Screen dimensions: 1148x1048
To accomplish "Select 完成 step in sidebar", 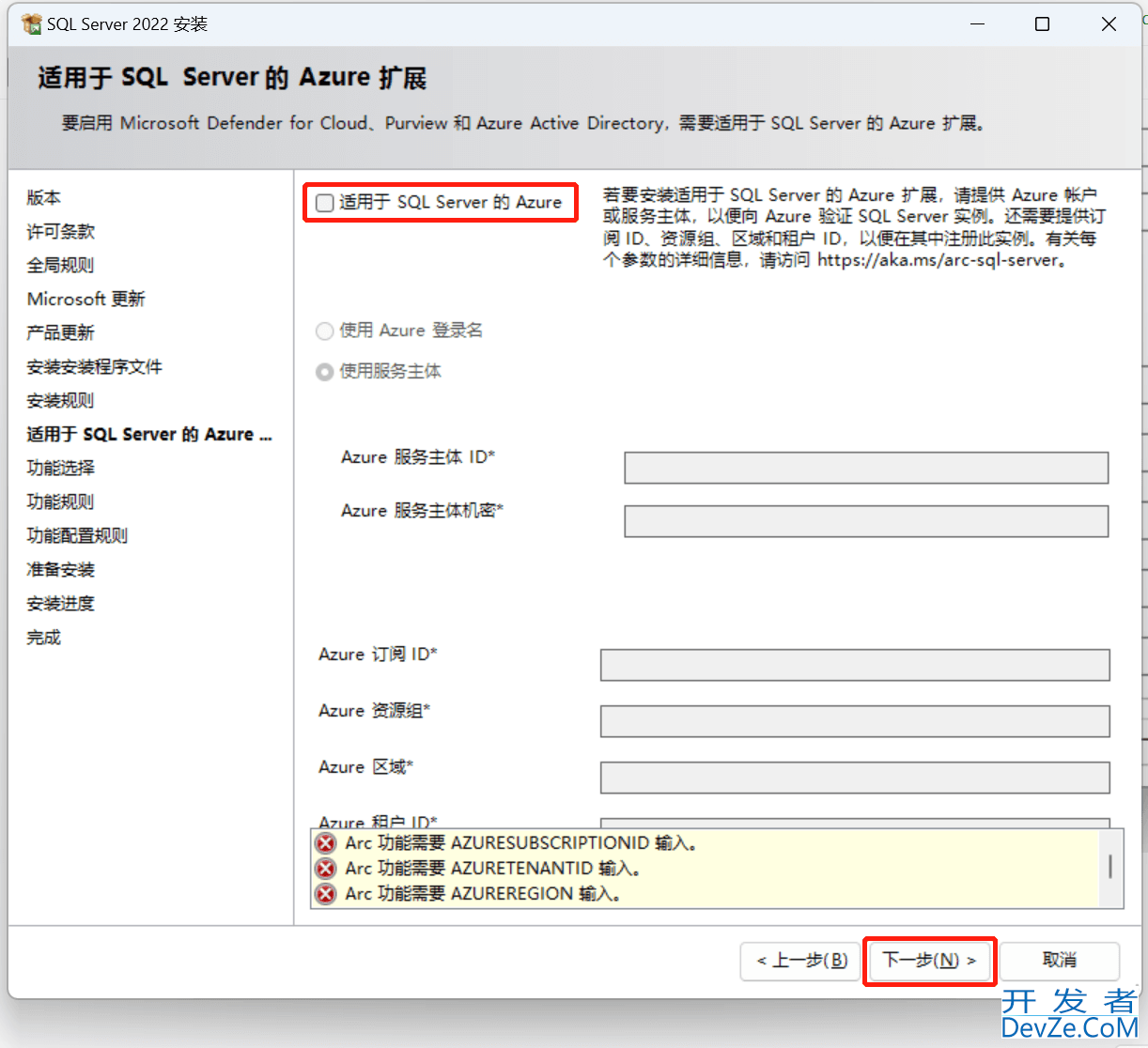I will (x=44, y=637).
